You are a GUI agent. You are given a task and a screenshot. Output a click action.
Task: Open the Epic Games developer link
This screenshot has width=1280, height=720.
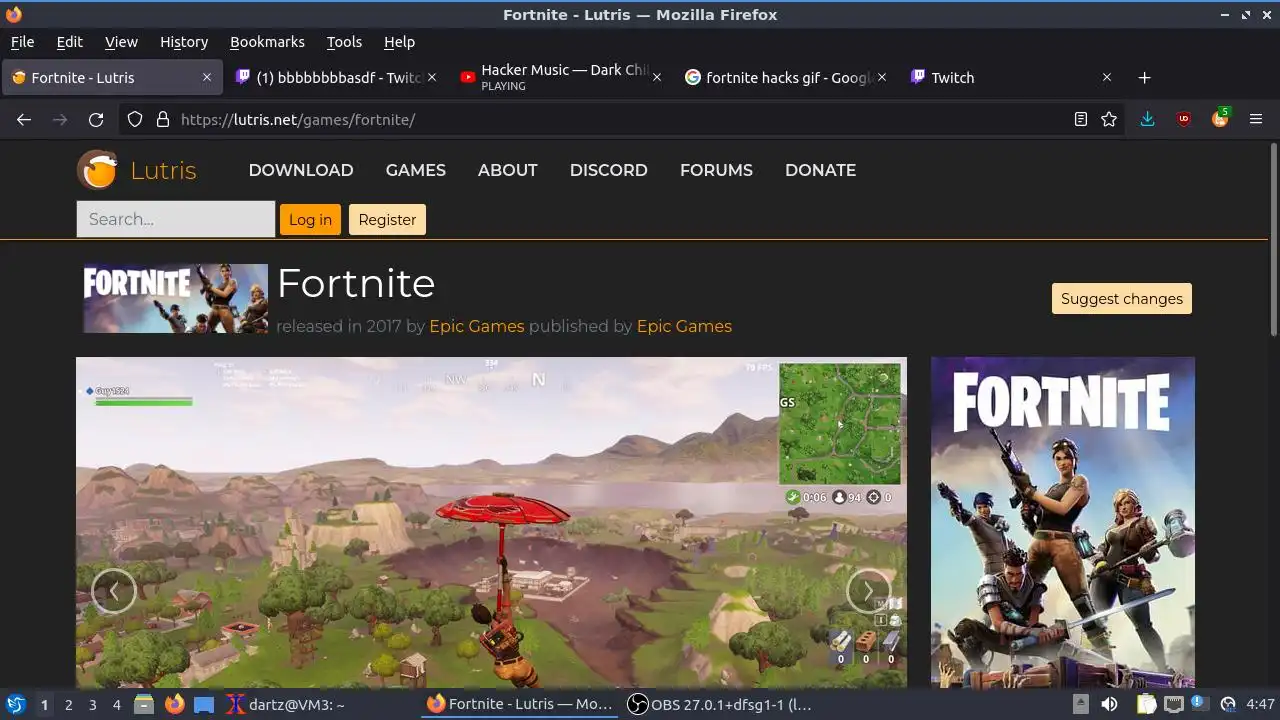tap(477, 326)
